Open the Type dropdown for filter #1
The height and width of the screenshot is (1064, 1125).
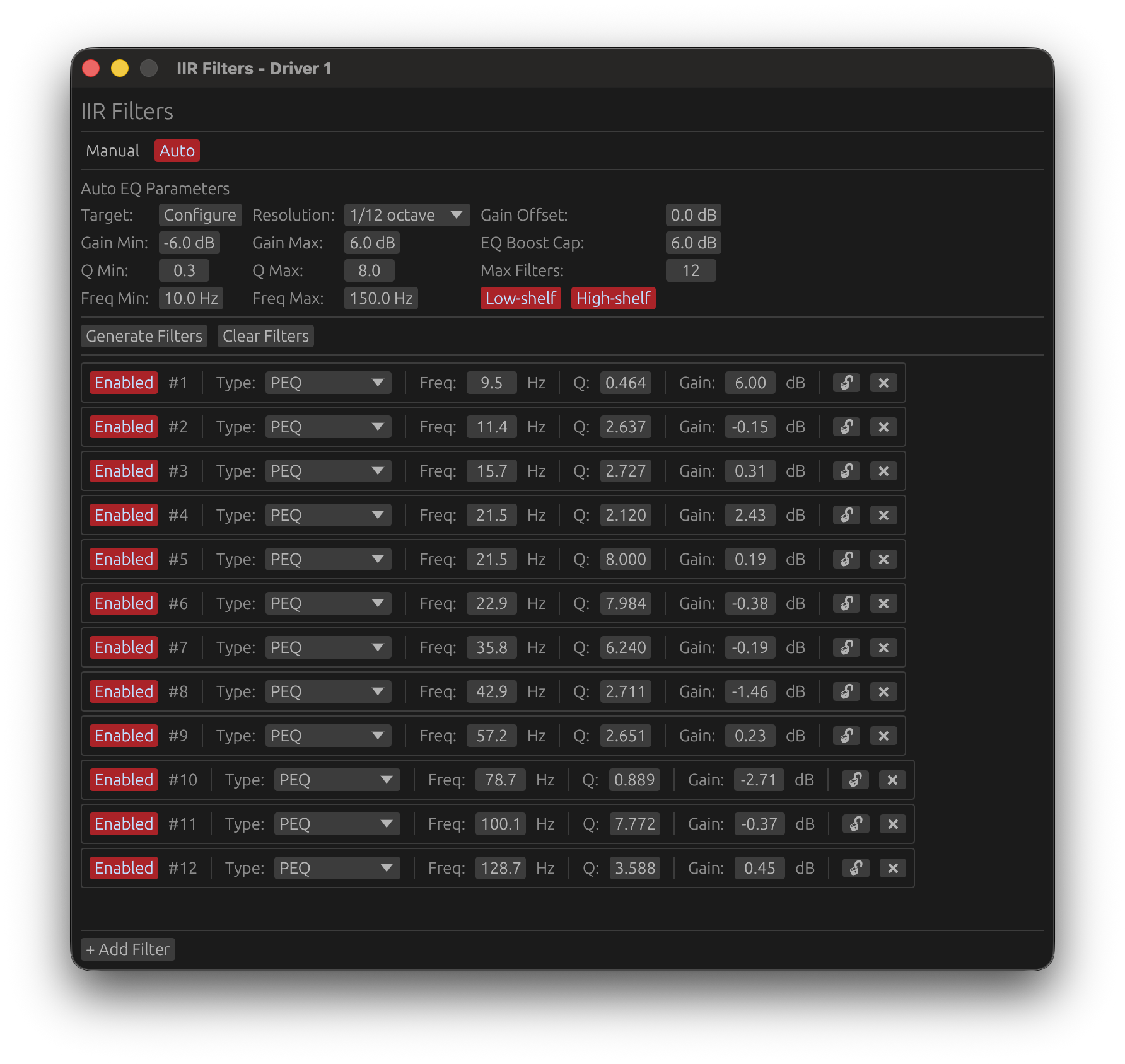point(328,383)
